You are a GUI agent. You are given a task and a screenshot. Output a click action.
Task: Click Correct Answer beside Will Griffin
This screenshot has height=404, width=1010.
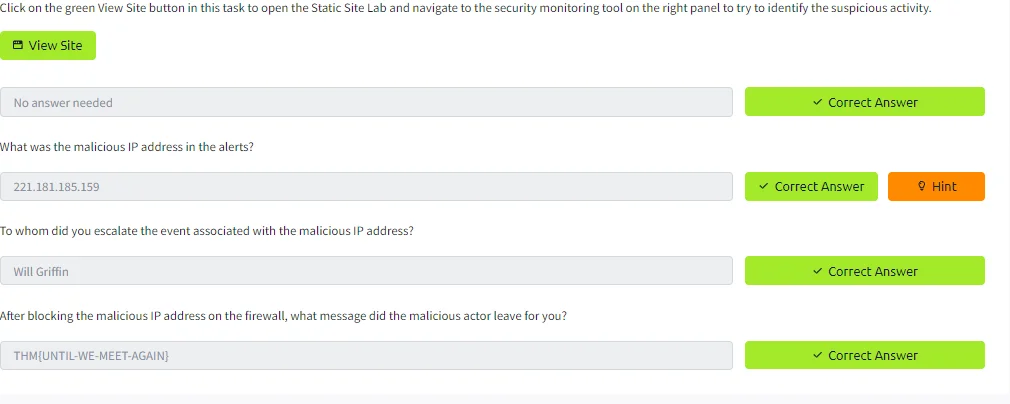[864, 271]
